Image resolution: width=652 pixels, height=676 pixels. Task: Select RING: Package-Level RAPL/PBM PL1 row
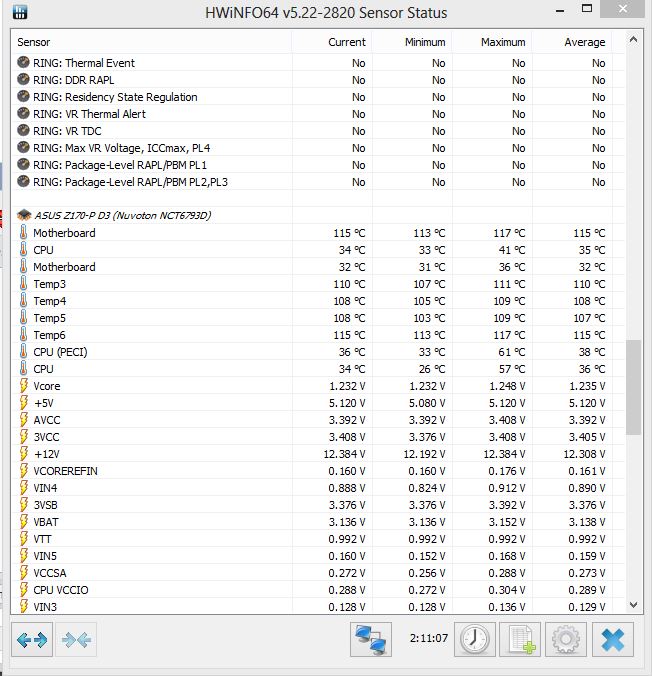pos(318,165)
